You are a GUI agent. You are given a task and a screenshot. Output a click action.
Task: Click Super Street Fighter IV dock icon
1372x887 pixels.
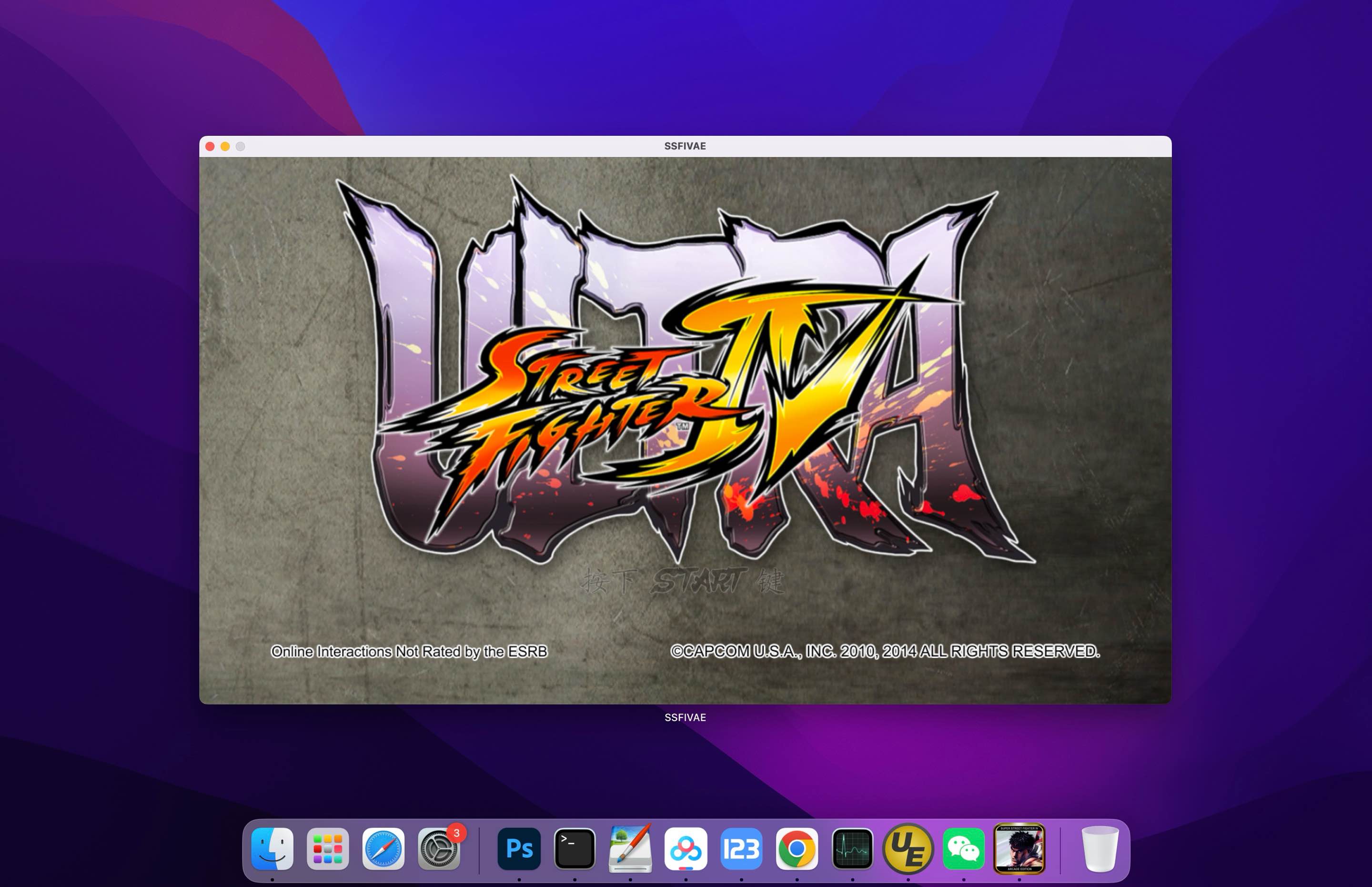click(x=1019, y=848)
